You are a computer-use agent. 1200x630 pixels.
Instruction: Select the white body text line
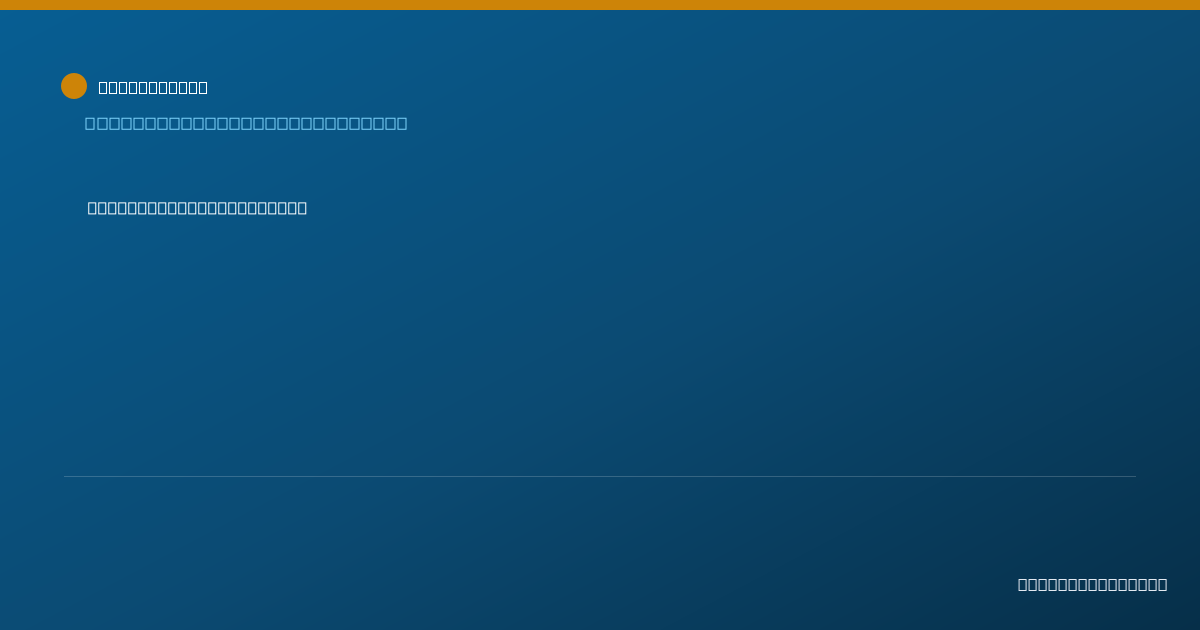pos(197,207)
